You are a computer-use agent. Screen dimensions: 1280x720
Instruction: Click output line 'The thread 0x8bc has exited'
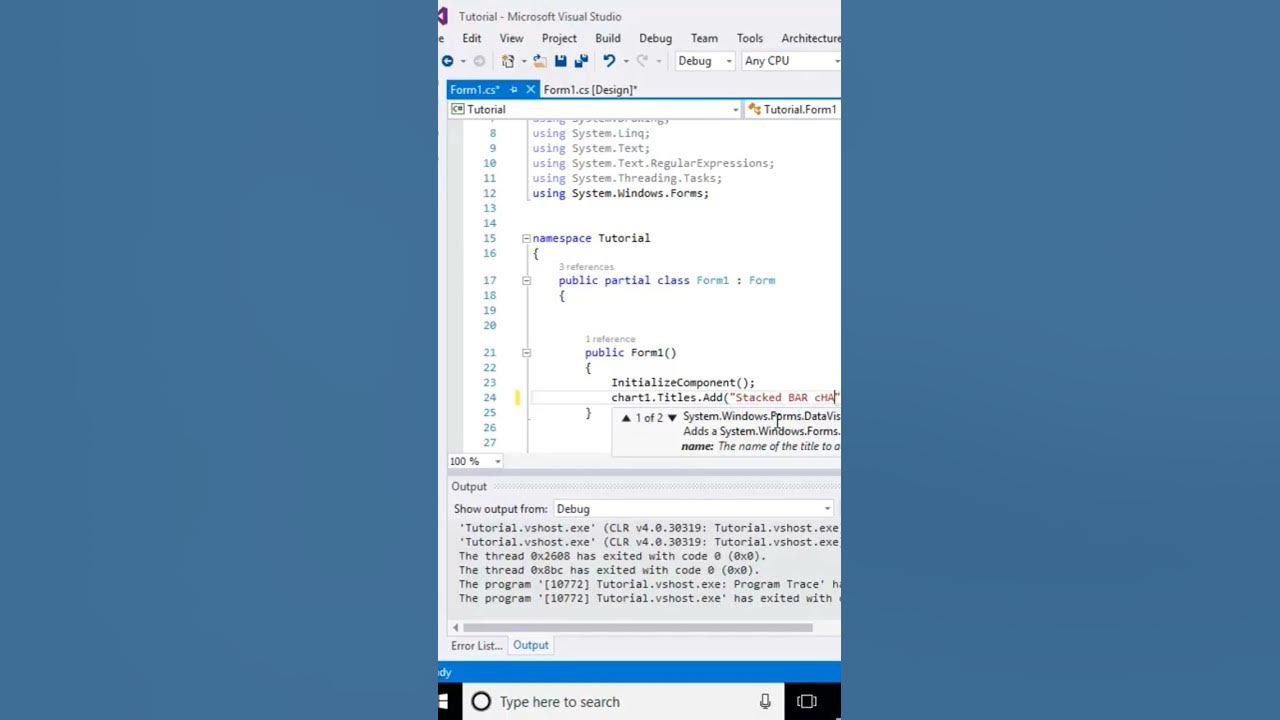coord(608,570)
